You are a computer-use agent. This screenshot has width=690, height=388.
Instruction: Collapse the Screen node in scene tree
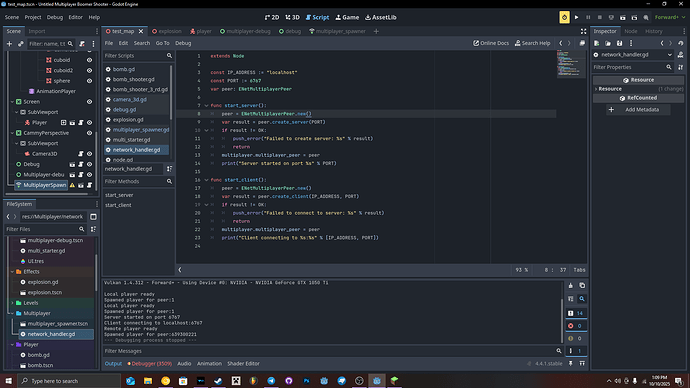pos(12,102)
